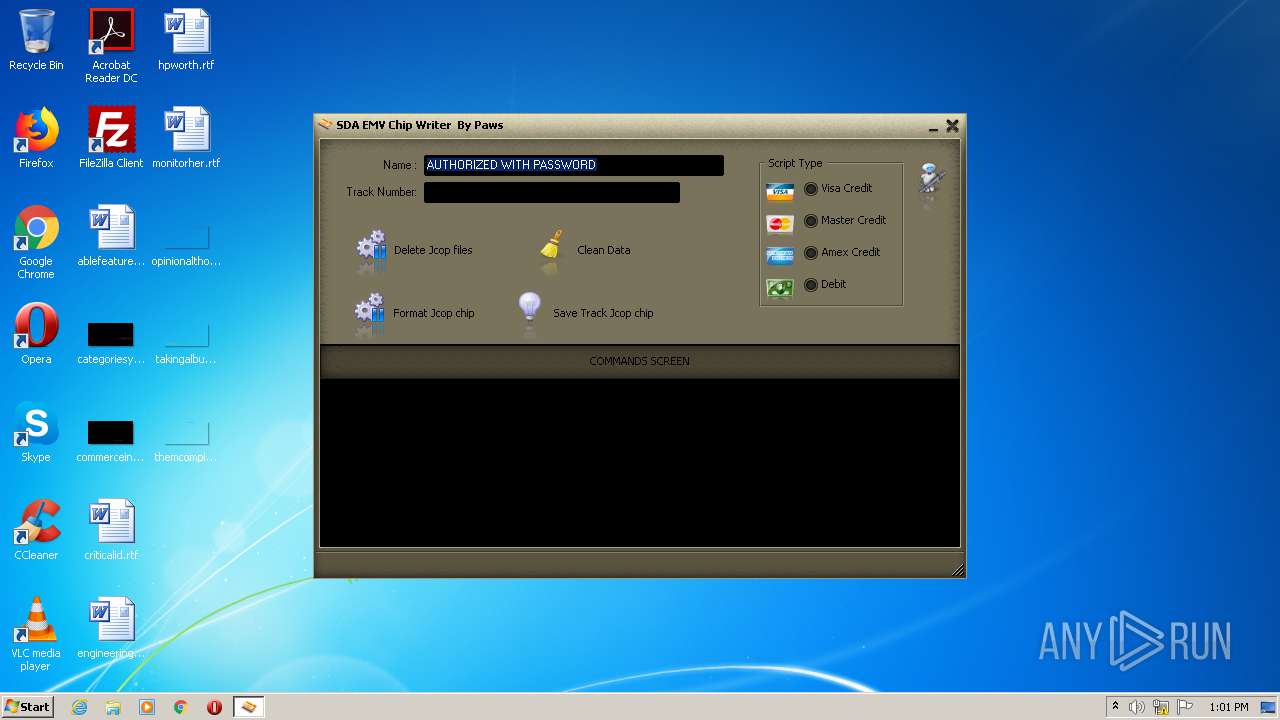Image resolution: width=1280 pixels, height=720 pixels.
Task: Select the CCleaner desktop shortcut
Action: point(36,530)
